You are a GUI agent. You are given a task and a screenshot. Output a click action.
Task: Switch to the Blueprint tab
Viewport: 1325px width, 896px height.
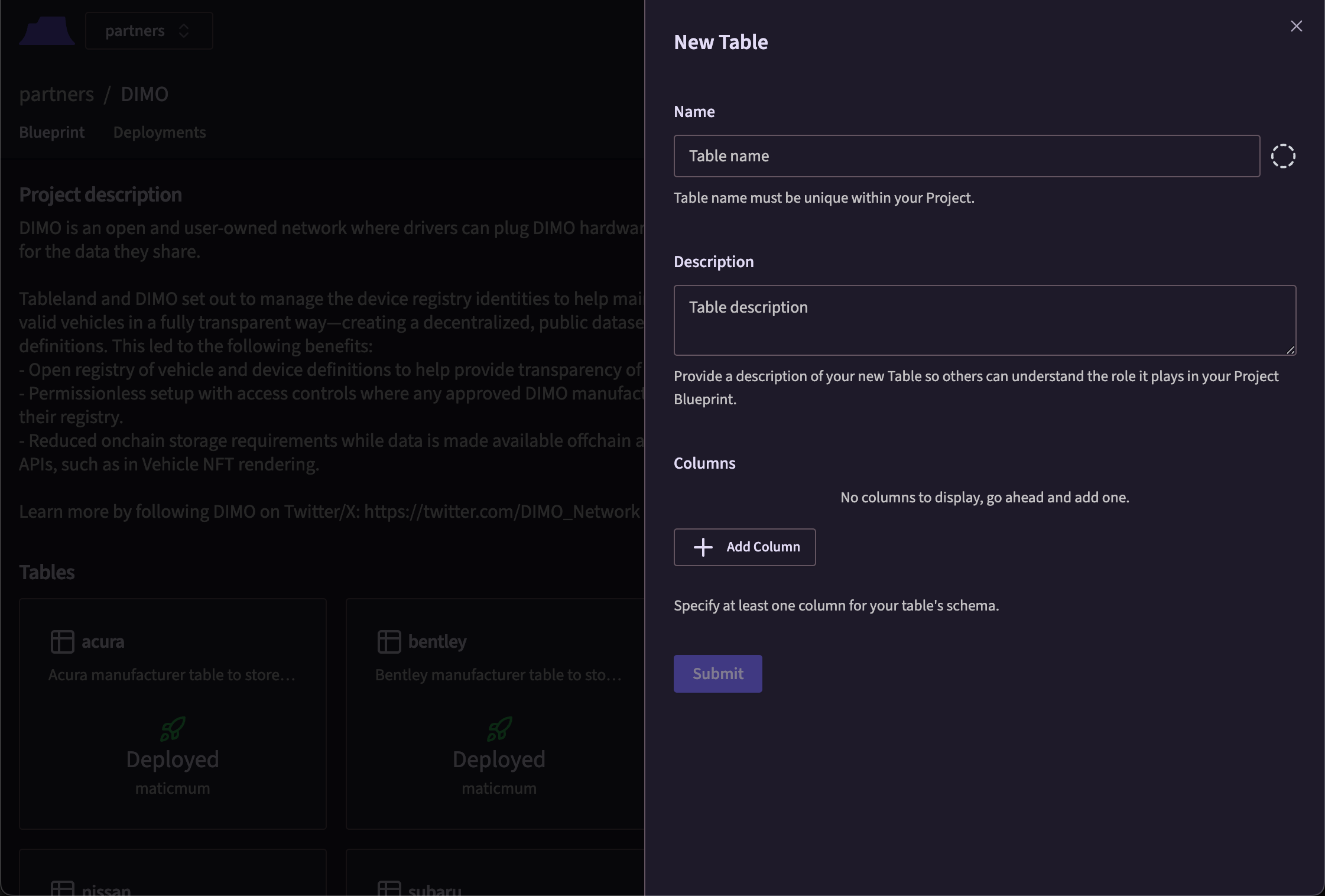tap(52, 132)
